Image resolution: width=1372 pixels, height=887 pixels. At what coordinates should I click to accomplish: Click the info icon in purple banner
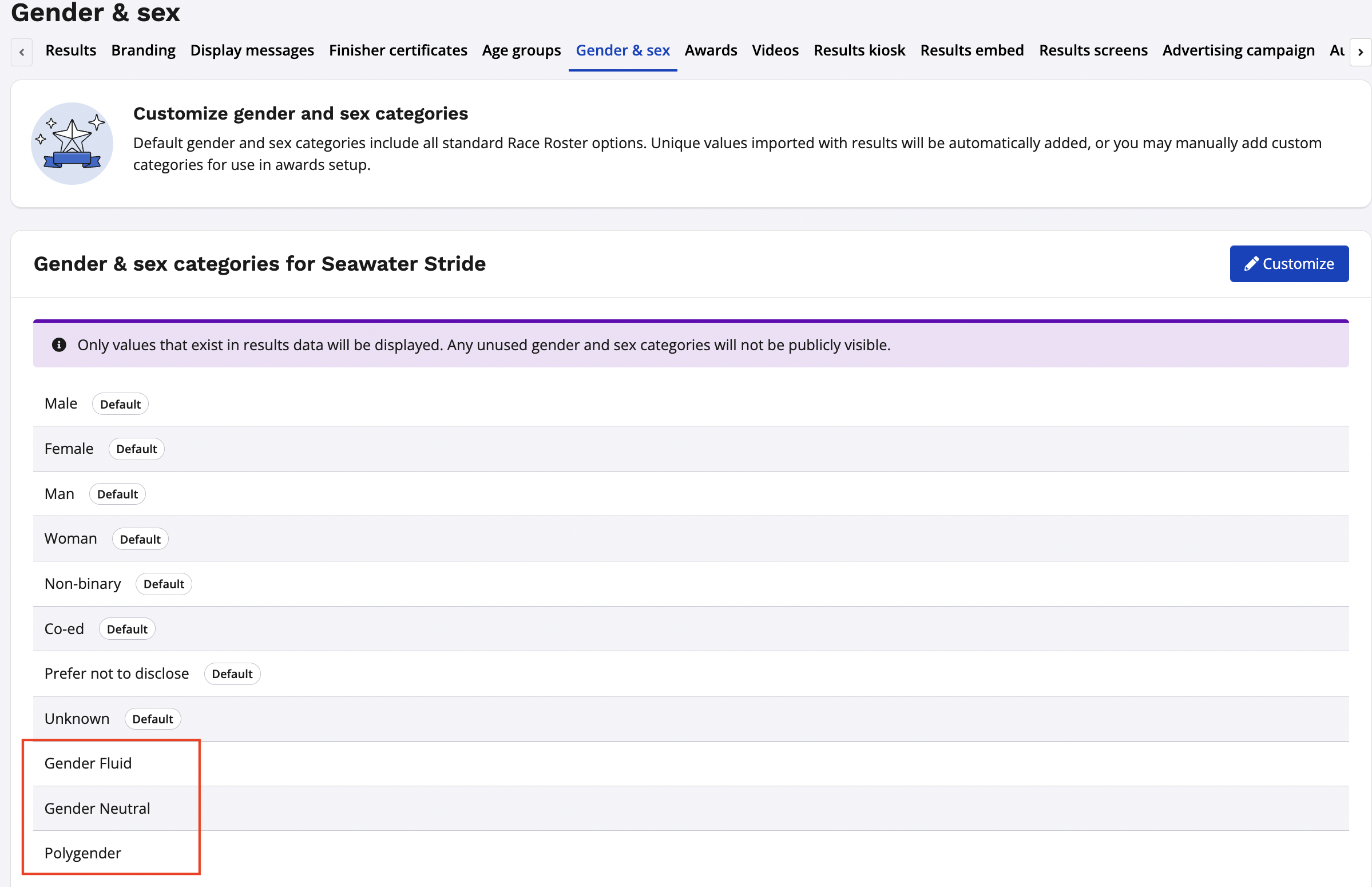[59, 345]
